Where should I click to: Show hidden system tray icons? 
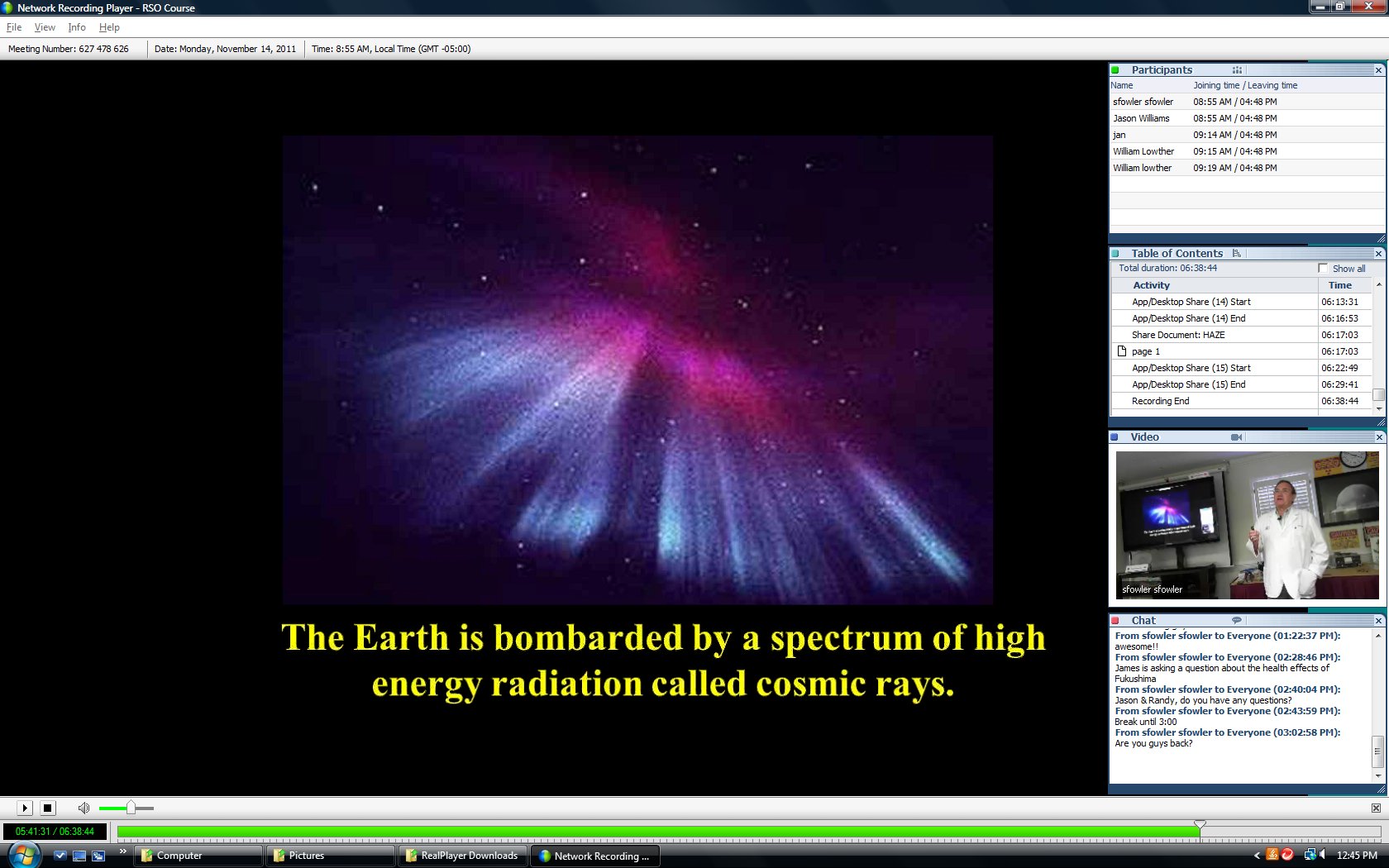1257,856
